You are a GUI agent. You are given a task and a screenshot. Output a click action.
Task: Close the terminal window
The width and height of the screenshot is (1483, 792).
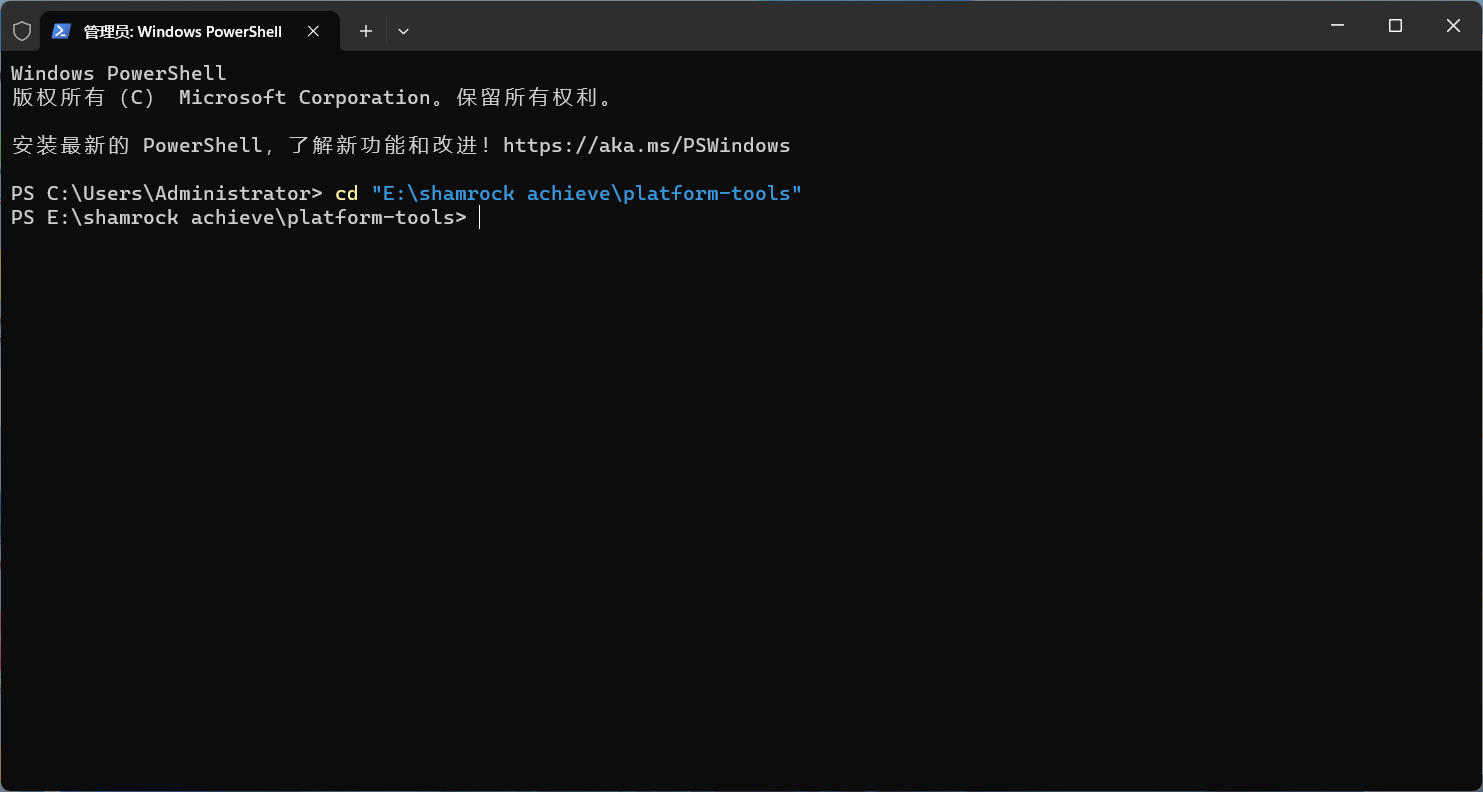click(x=1453, y=26)
